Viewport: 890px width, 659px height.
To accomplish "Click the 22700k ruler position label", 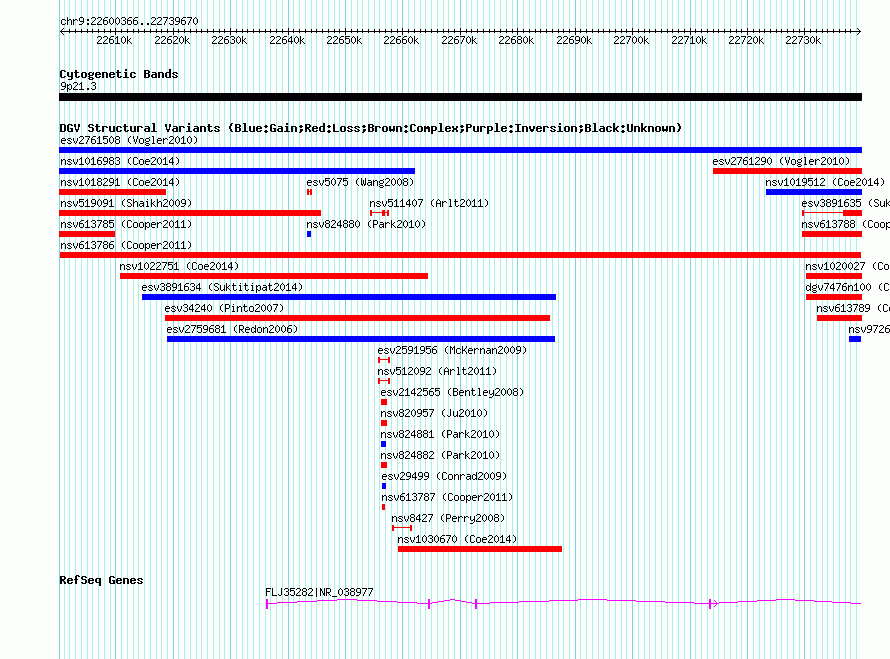I will [631, 40].
